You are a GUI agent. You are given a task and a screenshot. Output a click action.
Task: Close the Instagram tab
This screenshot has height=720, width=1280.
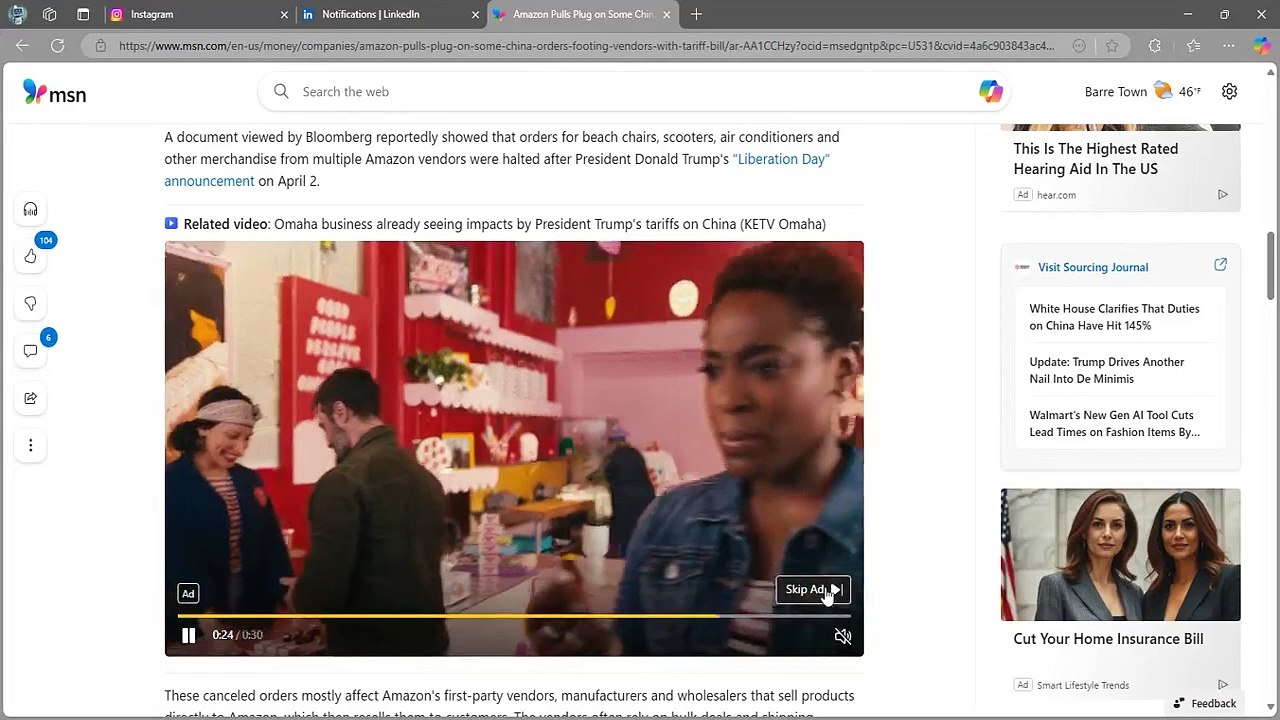(284, 15)
